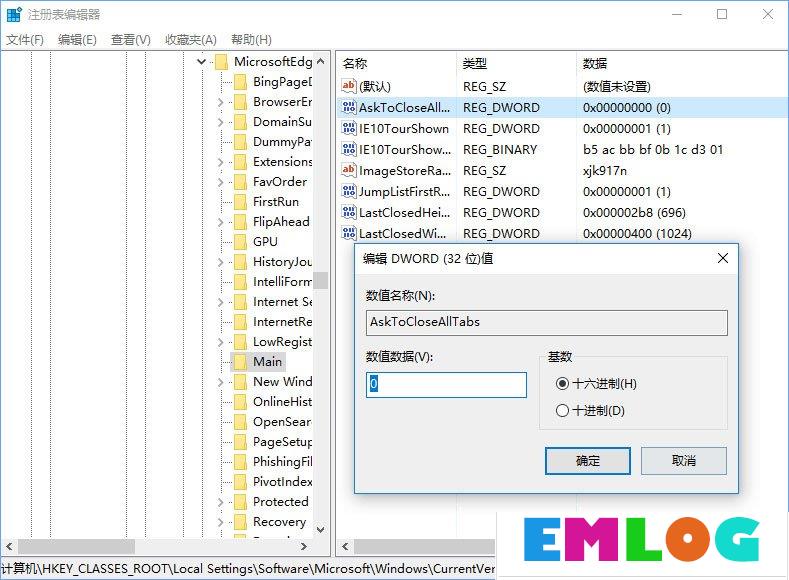This screenshot has height=580, width=789.
Task: Expand the HistoryJou tree node
Action: pyautogui.click(x=220, y=262)
